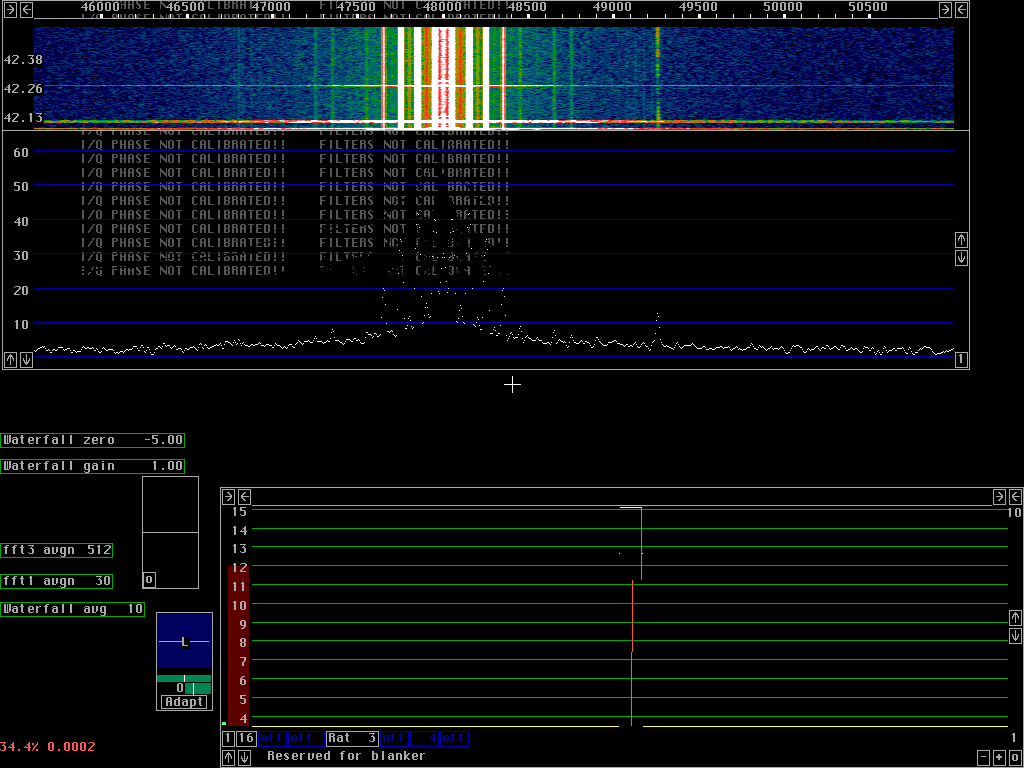
Task: Change the Waterfall avg 10 value
Action: click(x=72, y=610)
